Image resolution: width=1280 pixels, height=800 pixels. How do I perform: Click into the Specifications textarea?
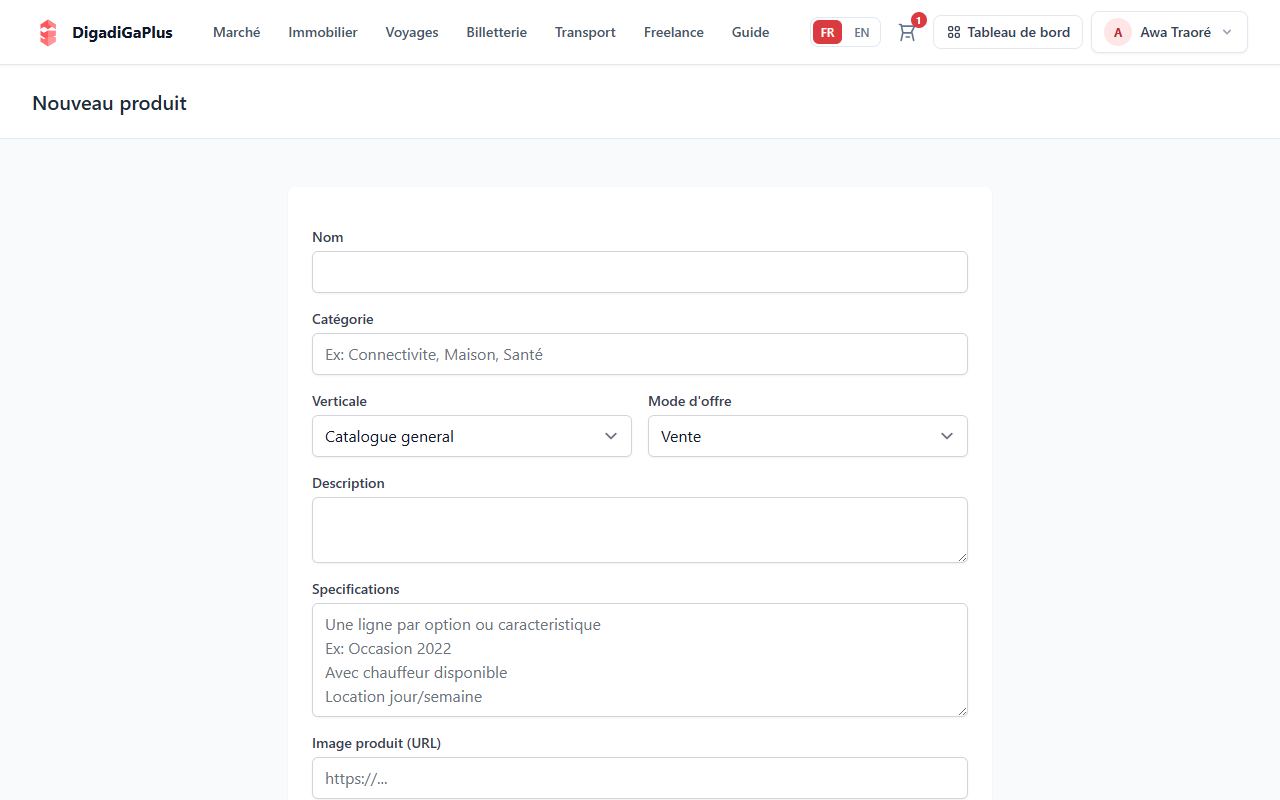click(640, 660)
